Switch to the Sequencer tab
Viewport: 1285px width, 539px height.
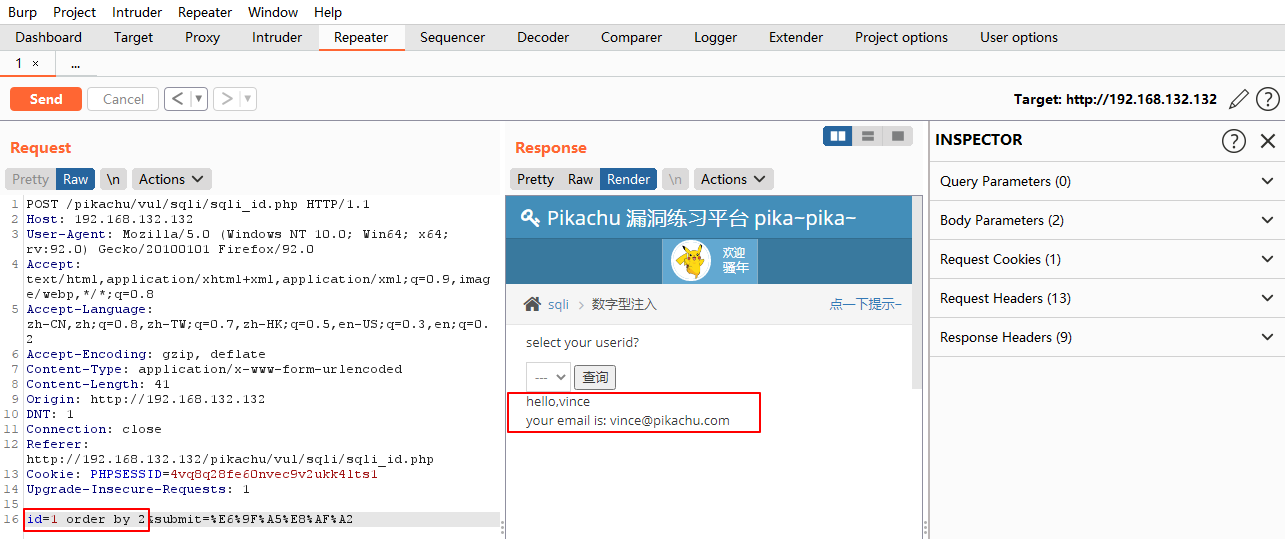pyautogui.click(x=453, y=37)
